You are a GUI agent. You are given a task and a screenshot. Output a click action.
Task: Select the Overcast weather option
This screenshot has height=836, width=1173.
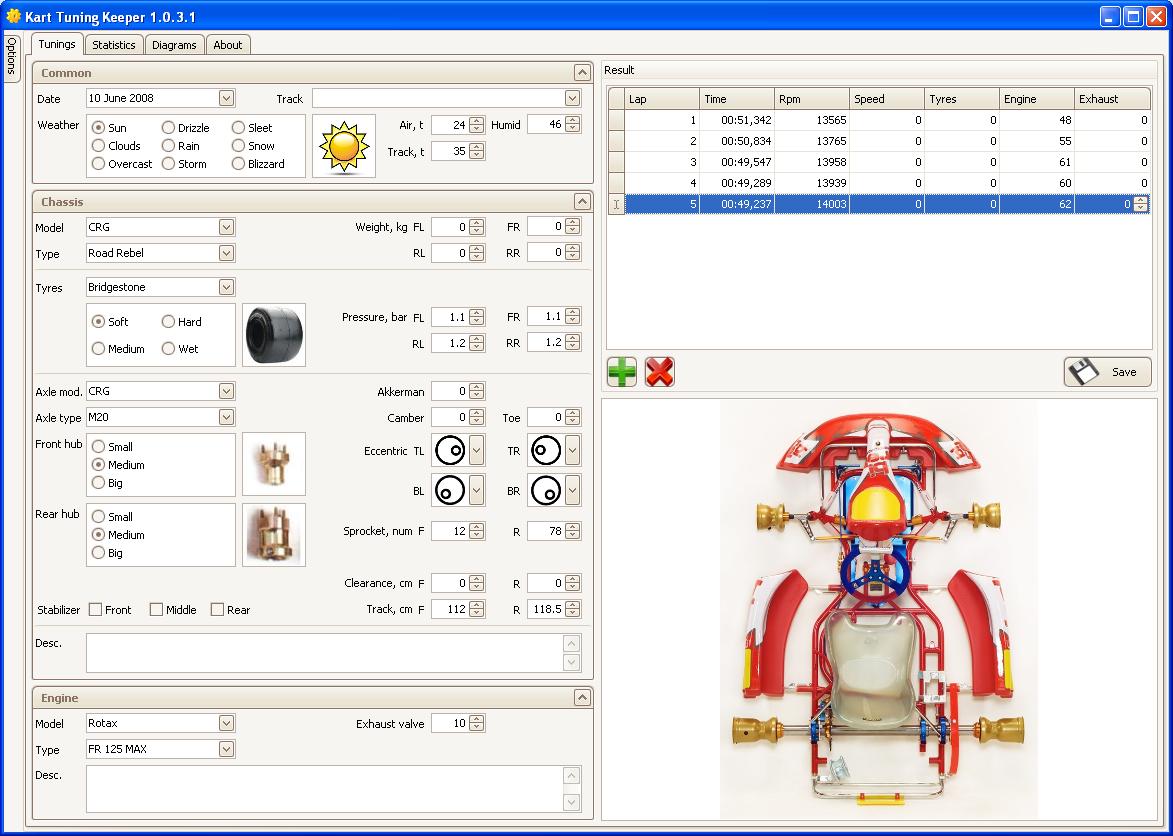(99, 164)
